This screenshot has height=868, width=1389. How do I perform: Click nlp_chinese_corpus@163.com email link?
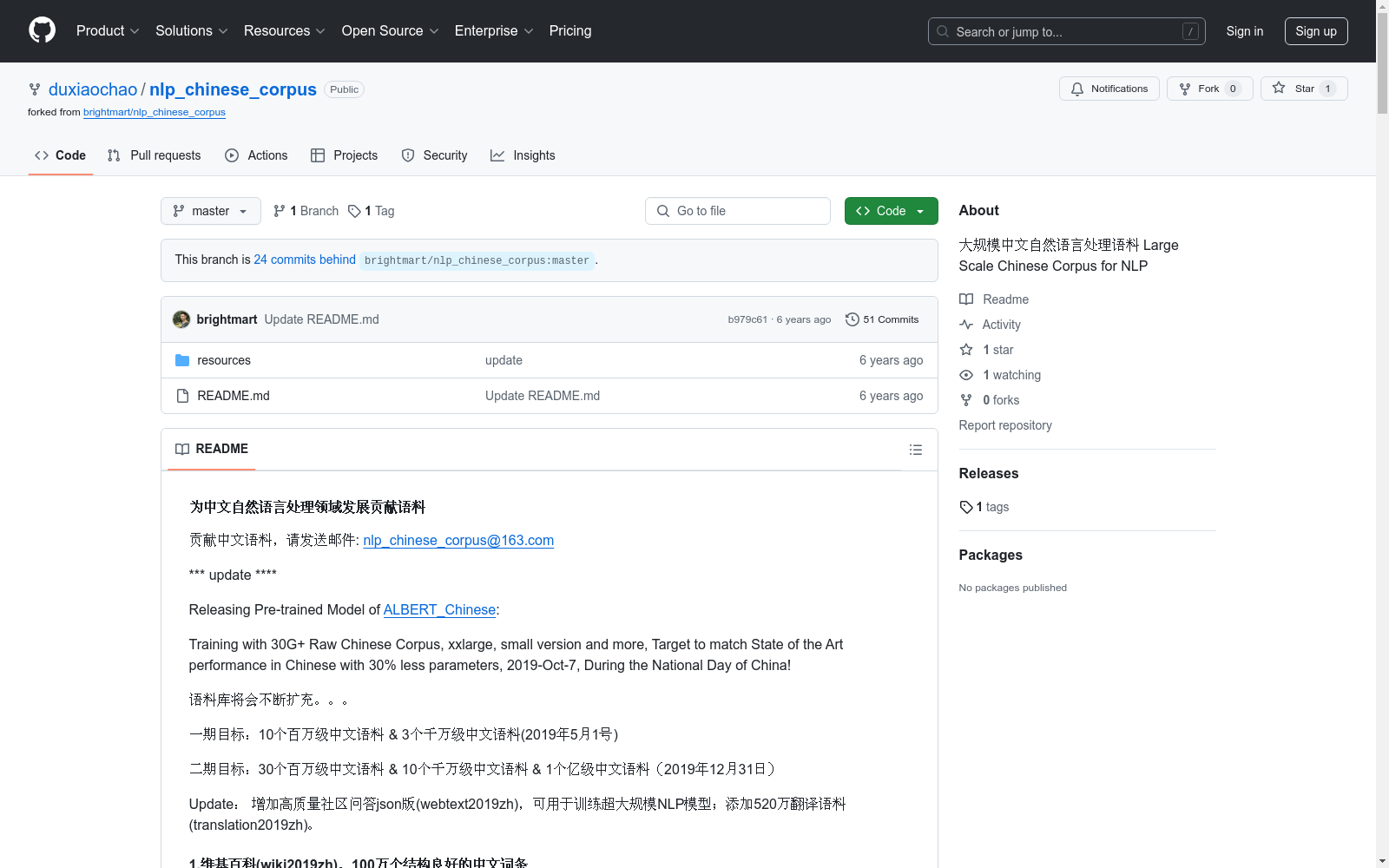458,540
